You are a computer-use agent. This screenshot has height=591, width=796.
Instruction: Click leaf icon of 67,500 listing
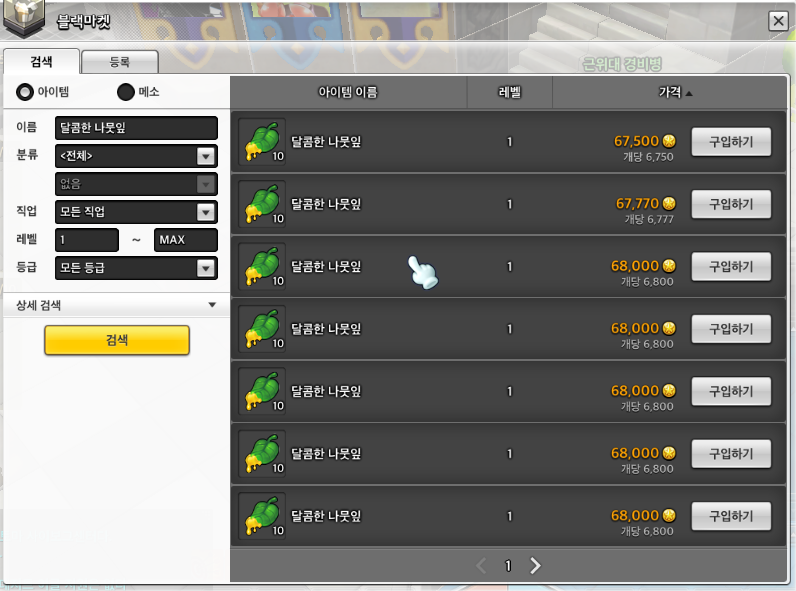point(262,141)
